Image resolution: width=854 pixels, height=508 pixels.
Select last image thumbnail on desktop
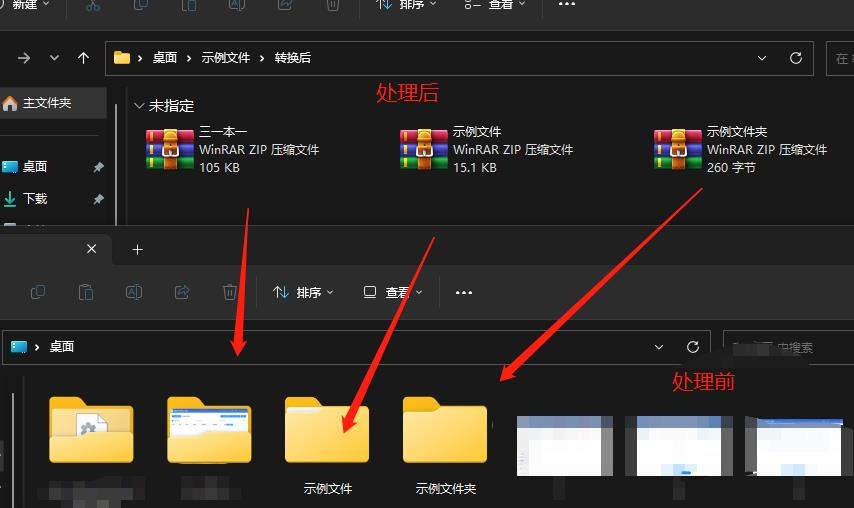click(x=797, y=446)
